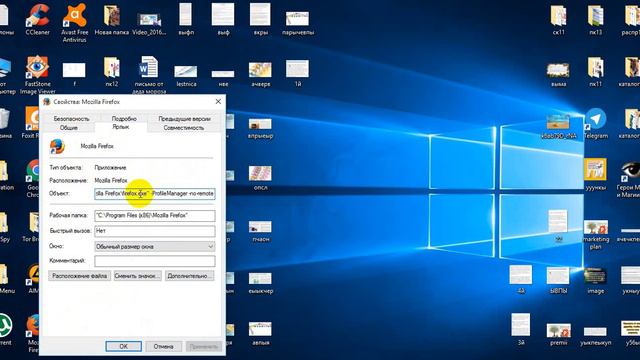Select the CCleaner desktop shortcut
Screen dimensions: 640x360
point(37,19)
